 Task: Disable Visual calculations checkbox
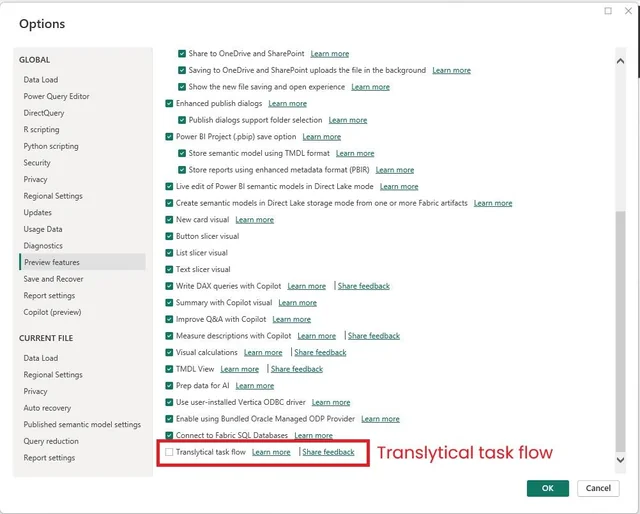point(169,352)
